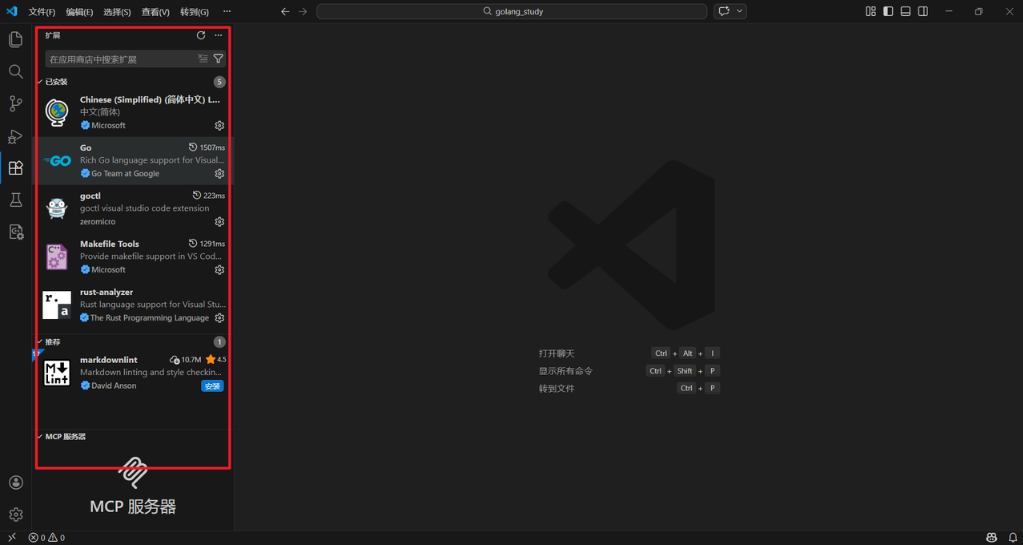This screenshot has width=1023, height=545.
Task: Open the 文件(F) menu
Action: (x=42, y=12)
